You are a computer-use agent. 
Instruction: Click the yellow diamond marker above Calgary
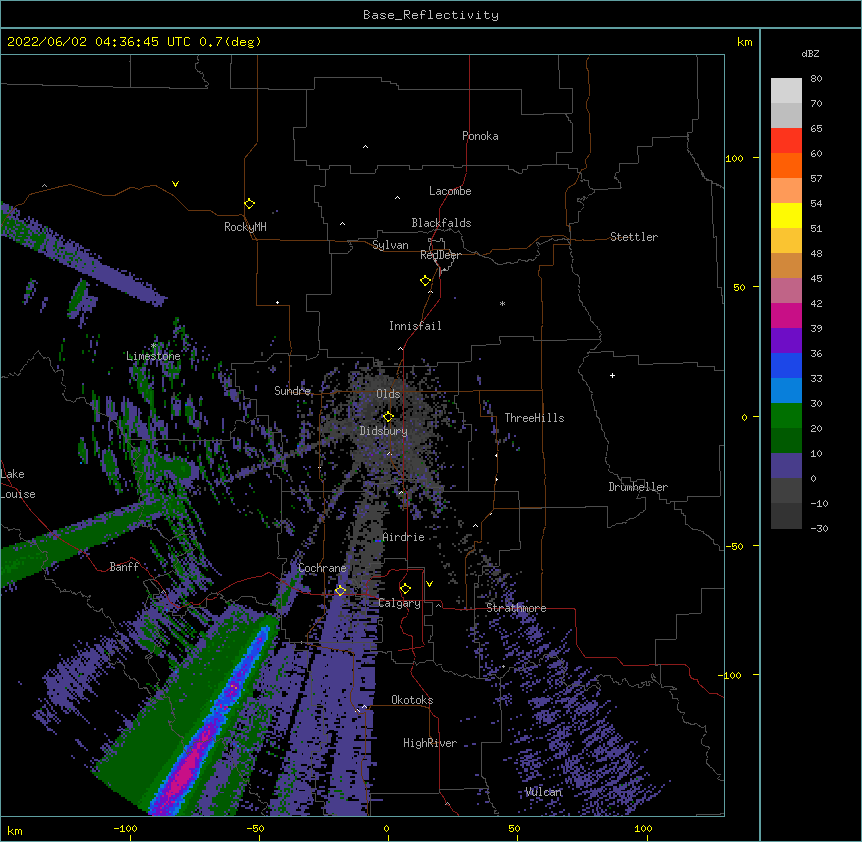(x=405, y=589)
